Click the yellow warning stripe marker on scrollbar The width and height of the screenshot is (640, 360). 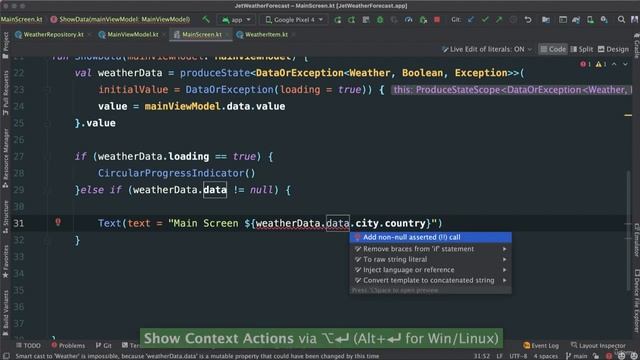pyautogui.click(x=628, y=116)
